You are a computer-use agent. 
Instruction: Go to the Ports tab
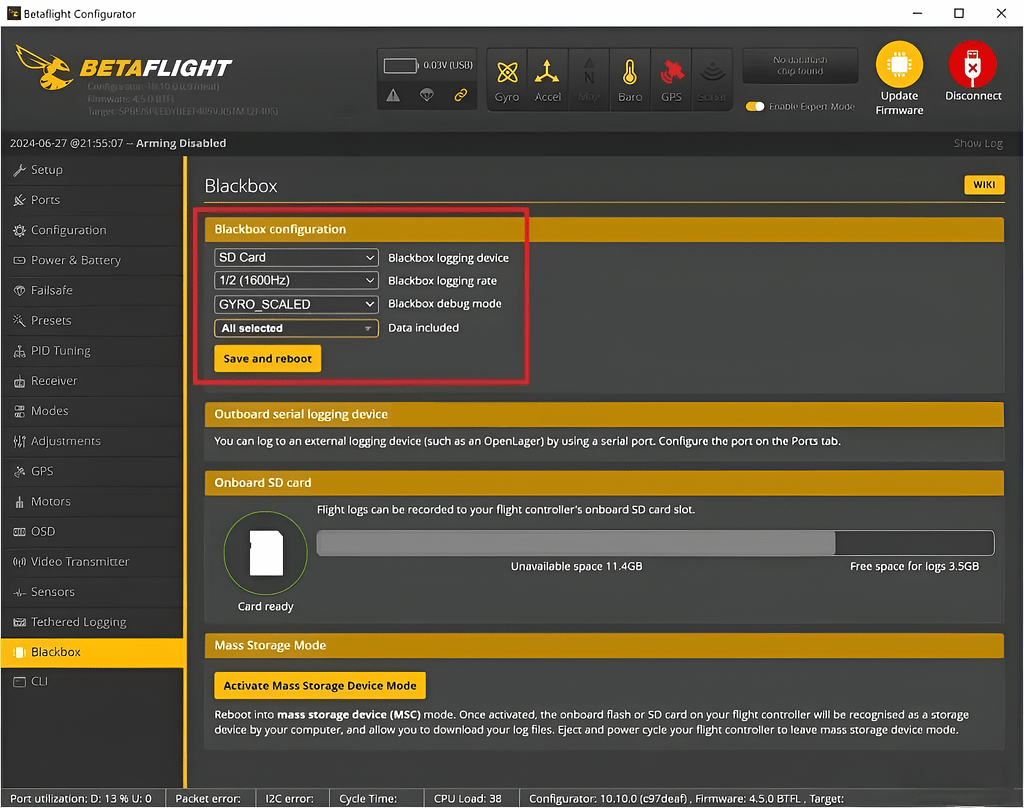tap(92, 200)
